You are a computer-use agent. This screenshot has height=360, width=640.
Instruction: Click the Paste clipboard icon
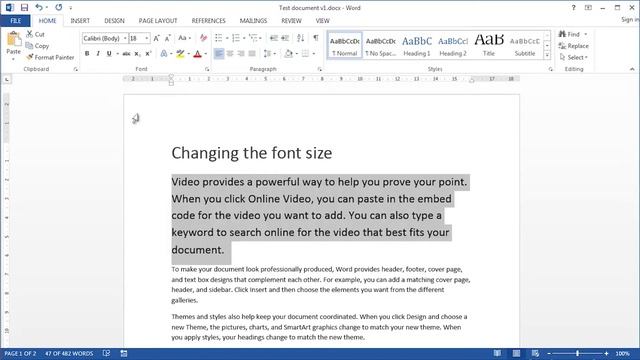click(x=13, y=39)
